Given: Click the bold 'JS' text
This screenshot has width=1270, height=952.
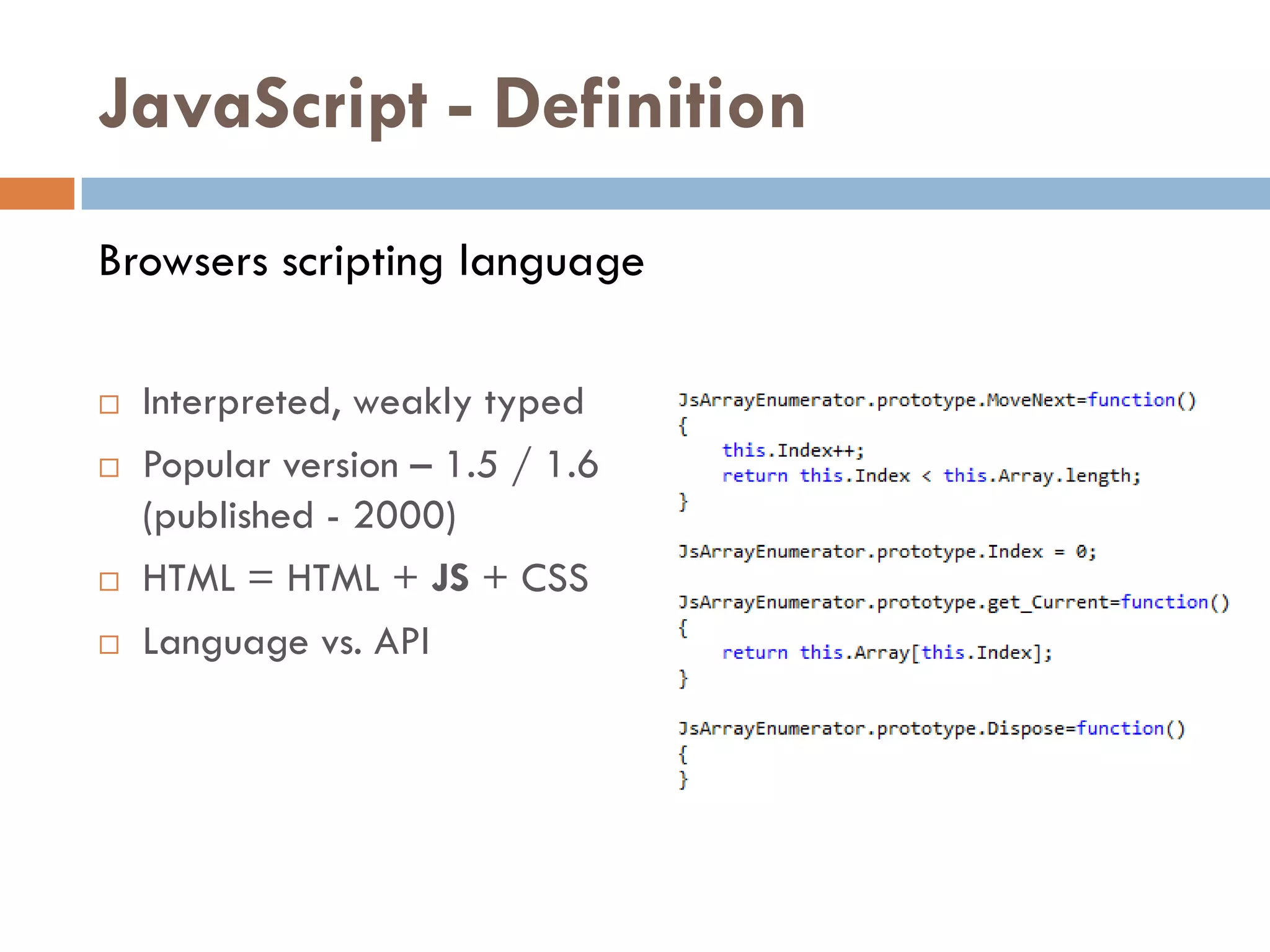Looking at the screenshot, I should click(450, 579).
